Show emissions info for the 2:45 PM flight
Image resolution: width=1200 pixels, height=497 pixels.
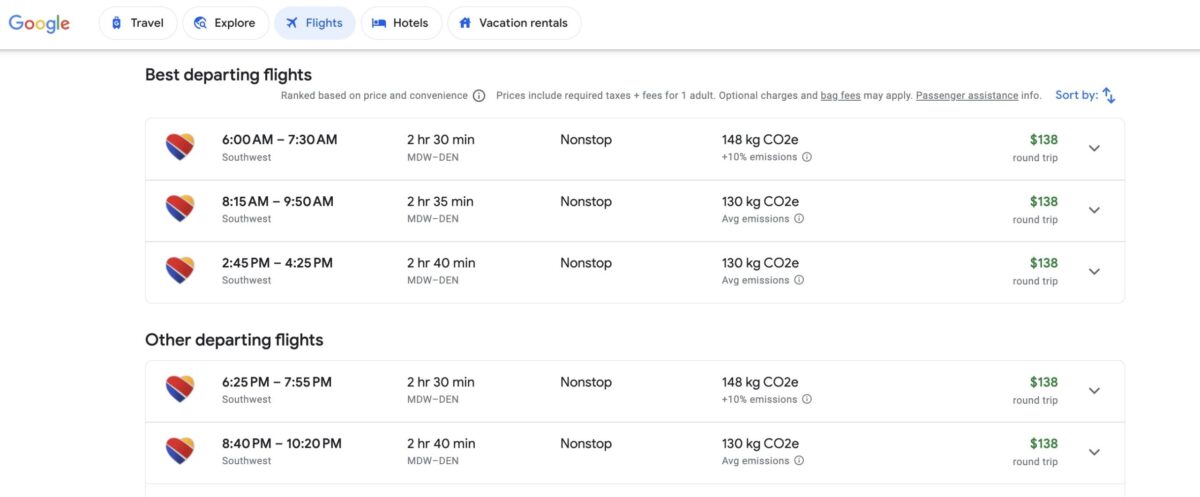coord(799,280)
